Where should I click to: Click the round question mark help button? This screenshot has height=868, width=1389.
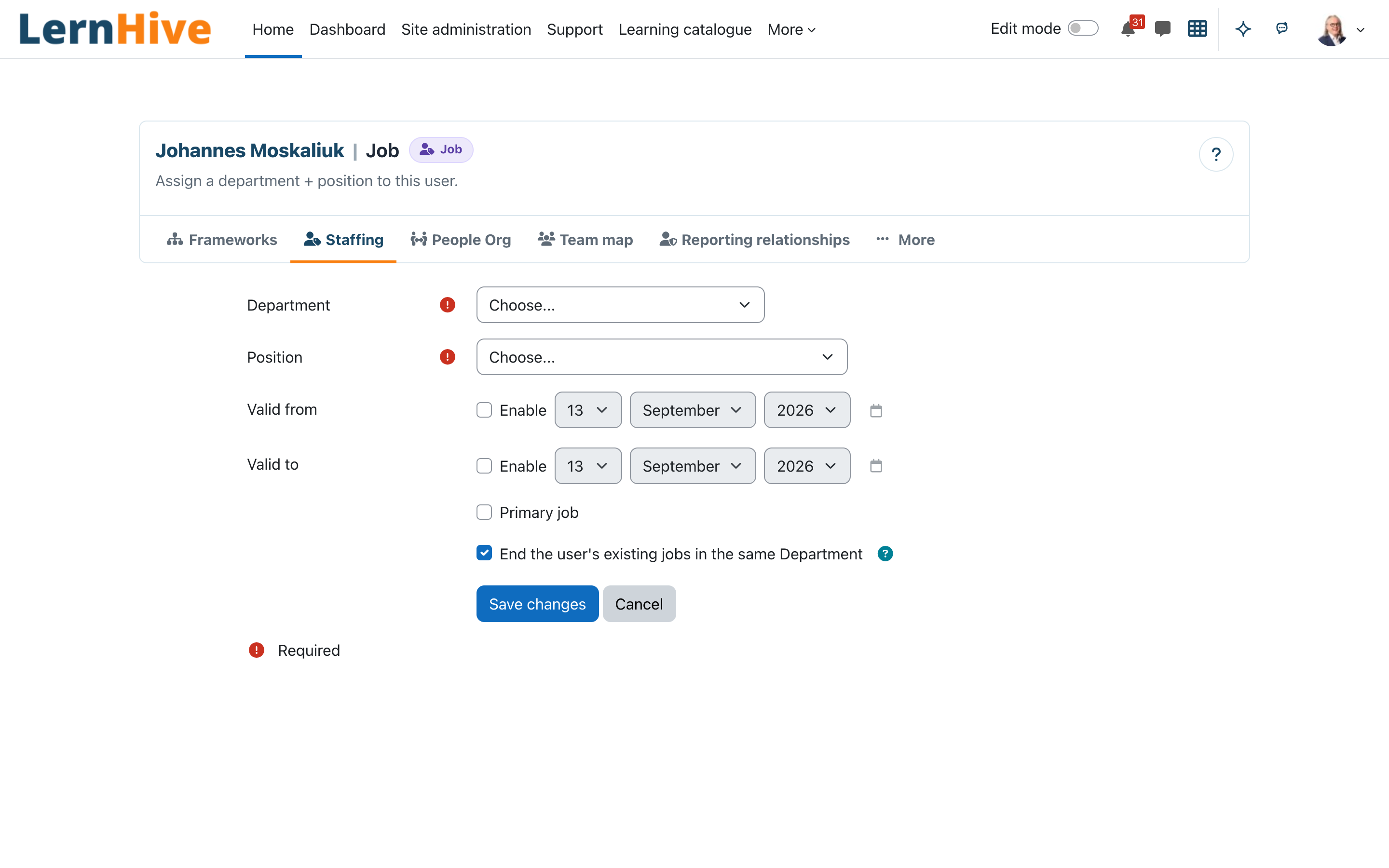1216,154
